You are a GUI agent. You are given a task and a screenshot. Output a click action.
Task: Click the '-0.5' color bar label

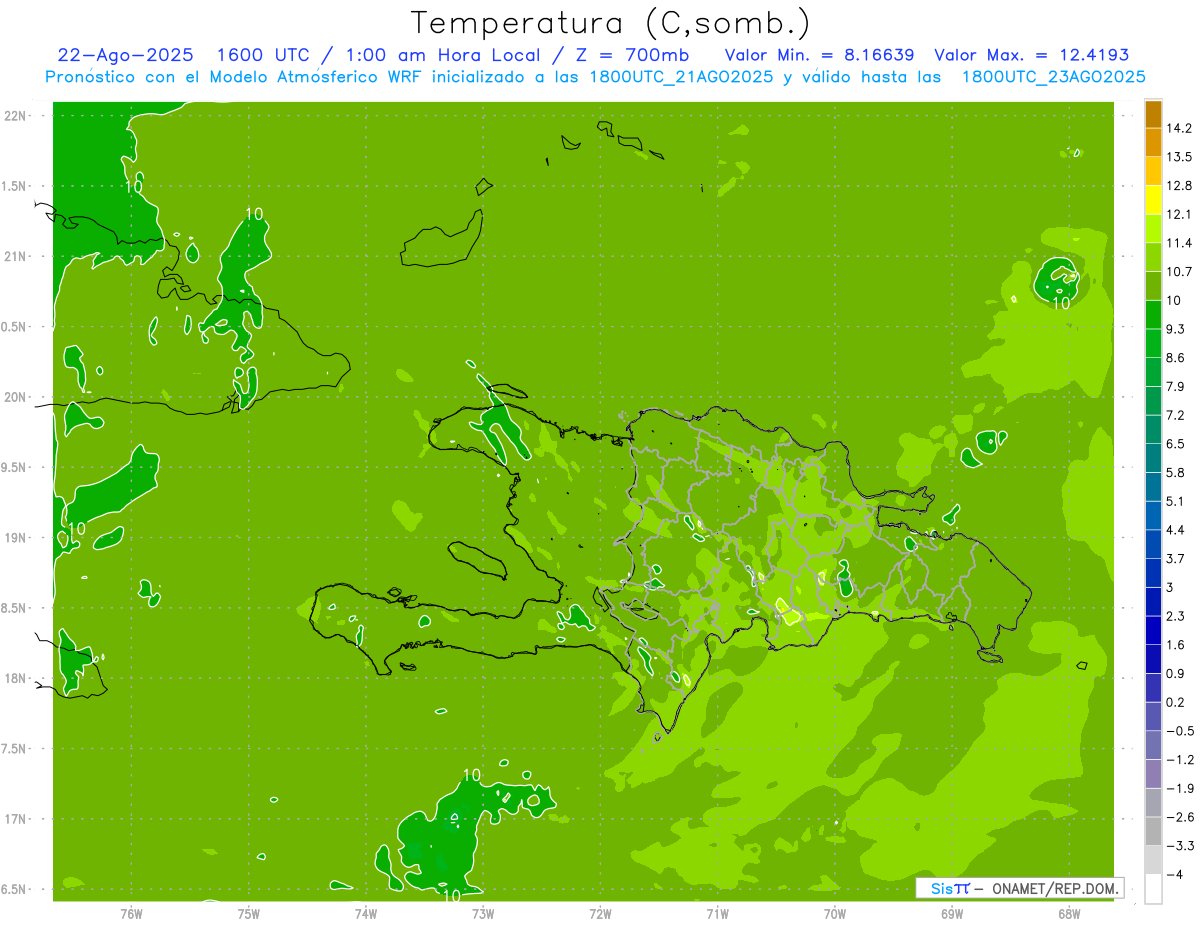[1179, 731]
